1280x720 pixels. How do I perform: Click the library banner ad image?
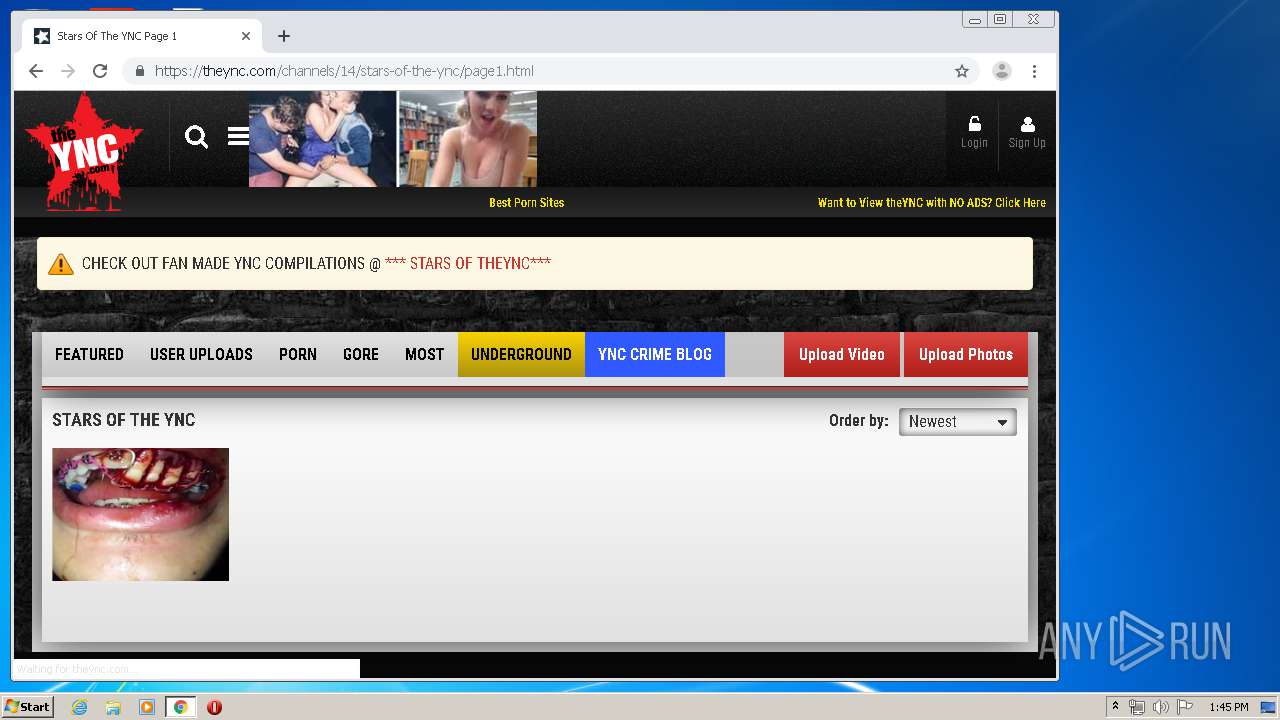click(468, 139)
